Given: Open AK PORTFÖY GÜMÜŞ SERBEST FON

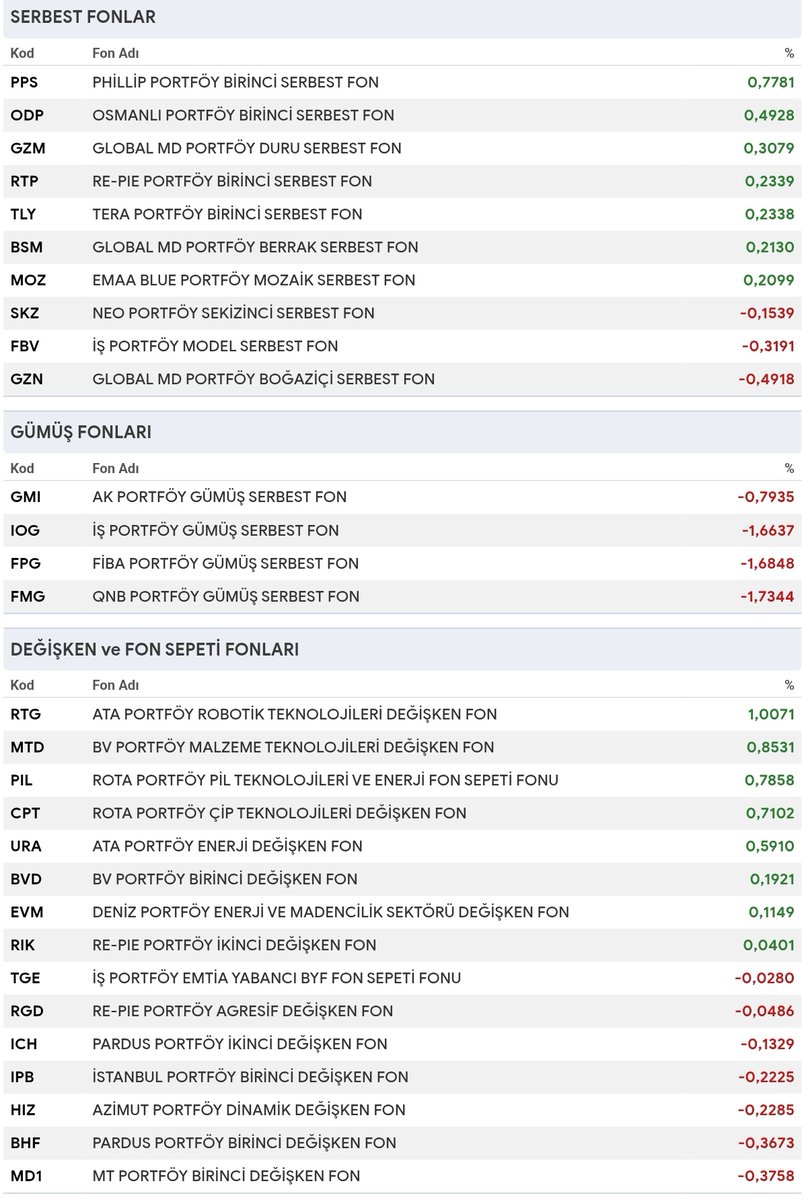Looking at the screenshot, I should click(x=220, y=497).
